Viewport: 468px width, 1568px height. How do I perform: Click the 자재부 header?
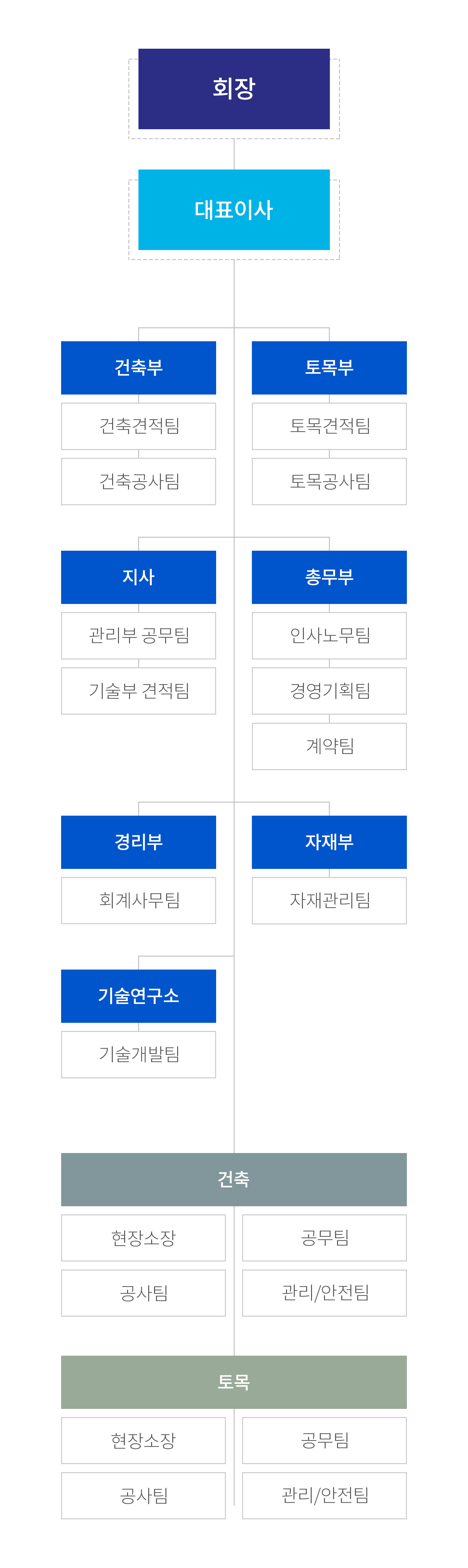(329, 842)
